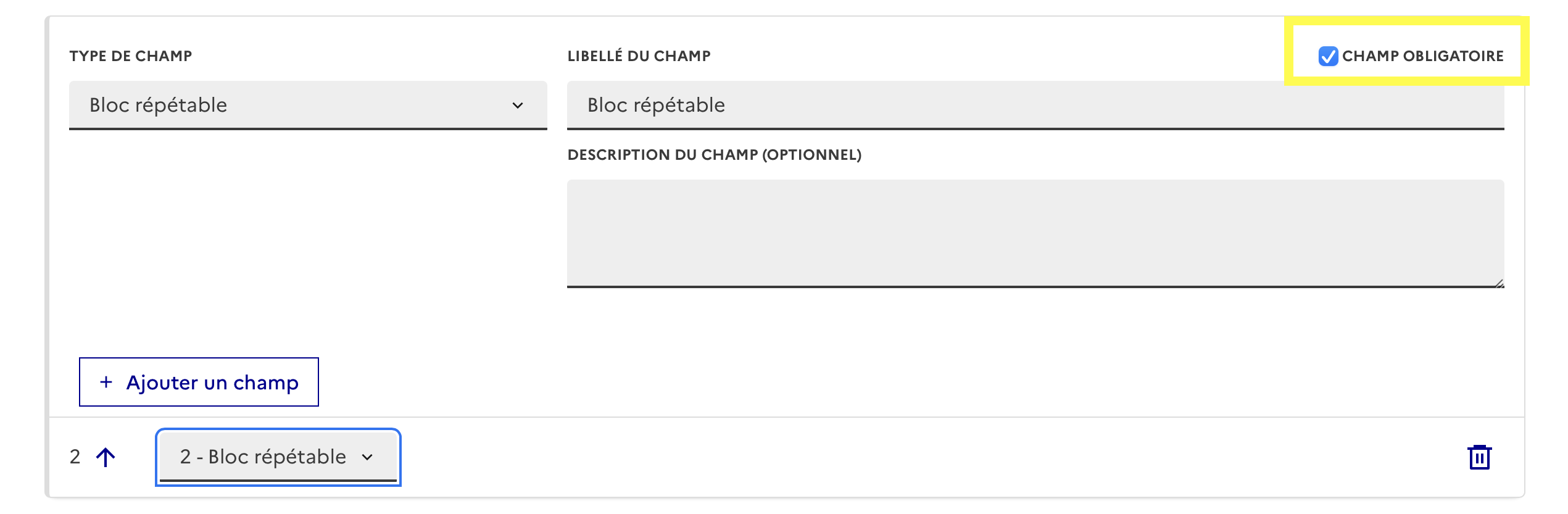Toggle the Champ obligatoire checkbox
Screen dimensions: 1568x514
pos(1328,56)
